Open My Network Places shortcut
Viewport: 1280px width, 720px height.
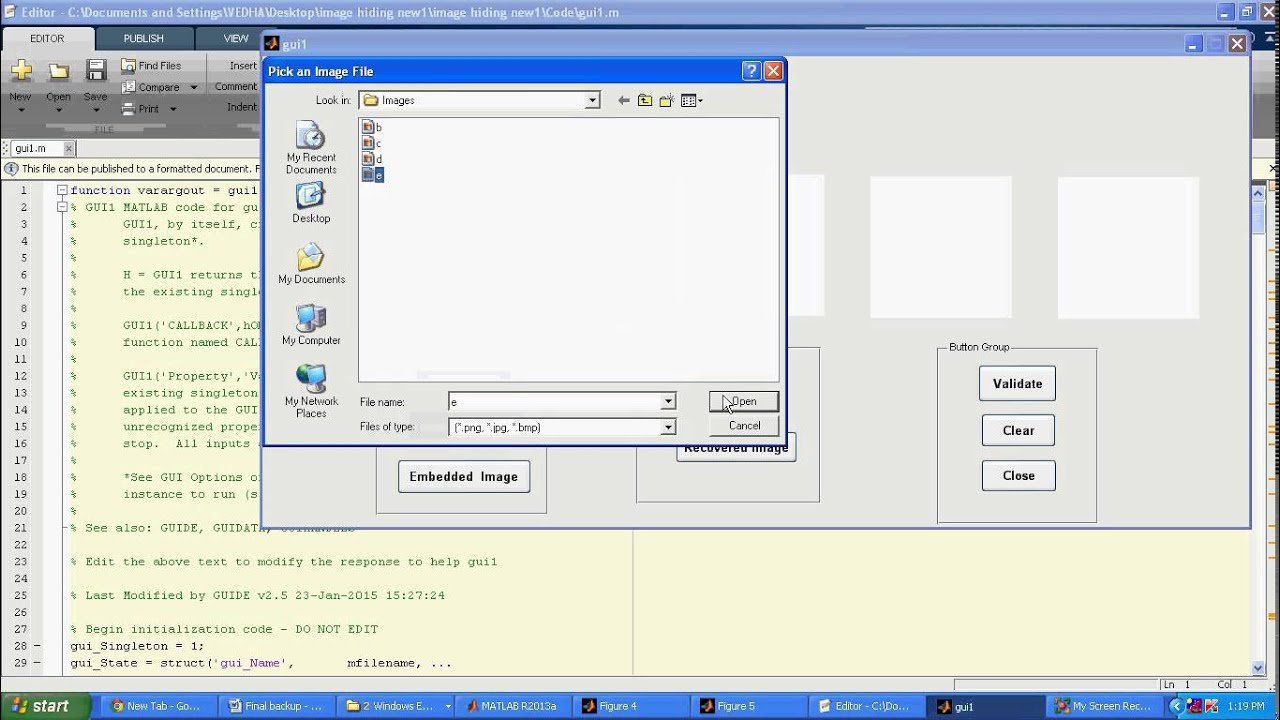point(311,391)
